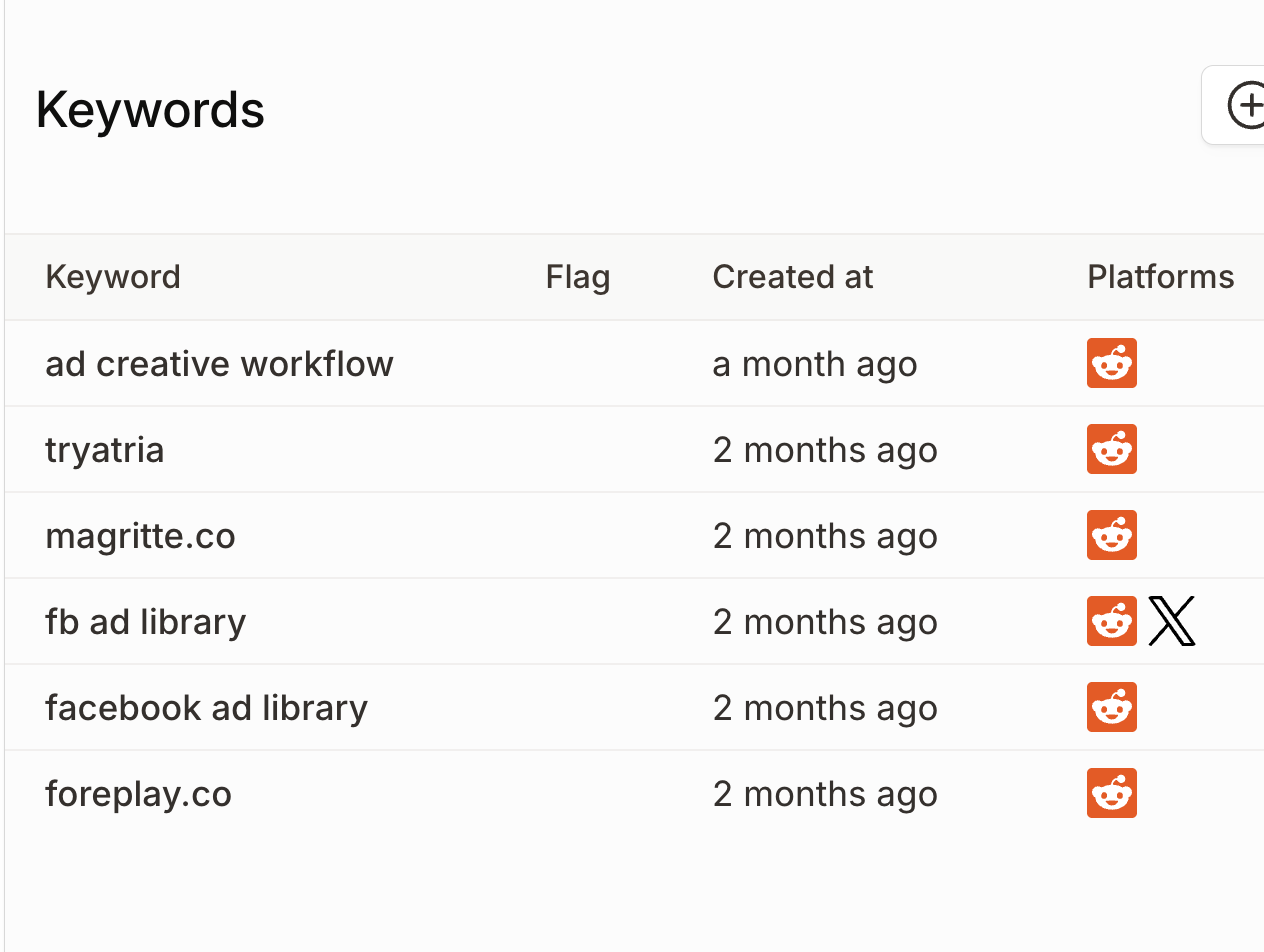Select the Reddit icon beside 'facebook ad library'
The image size is (1264, 952).
tap(1111, 707)
